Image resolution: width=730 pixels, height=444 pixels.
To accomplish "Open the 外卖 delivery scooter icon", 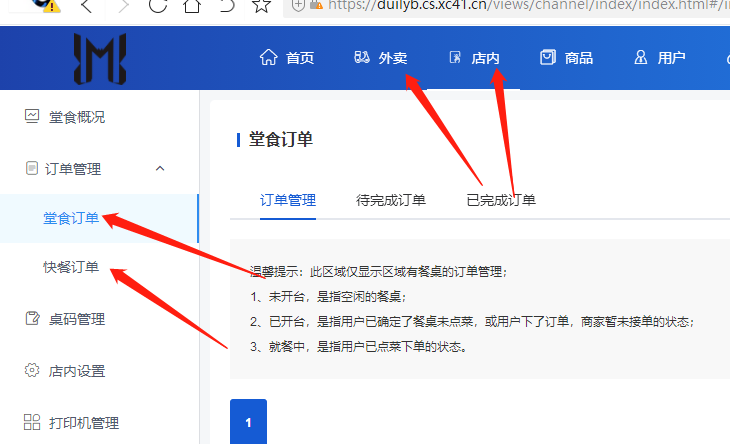I will click(x=362, y=58).
